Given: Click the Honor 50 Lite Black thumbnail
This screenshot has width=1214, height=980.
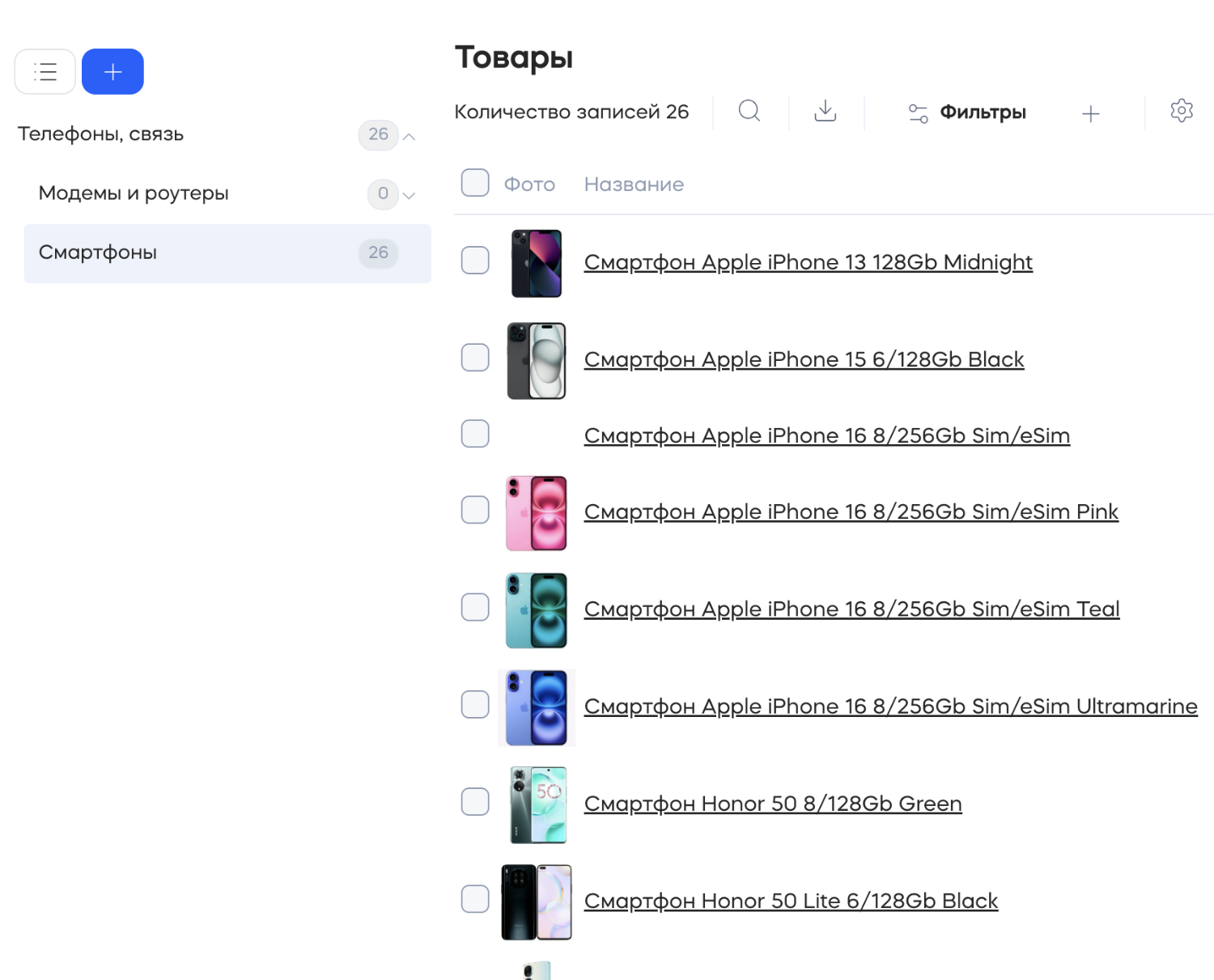Looking at the screenshot, I should coord(537,902).
